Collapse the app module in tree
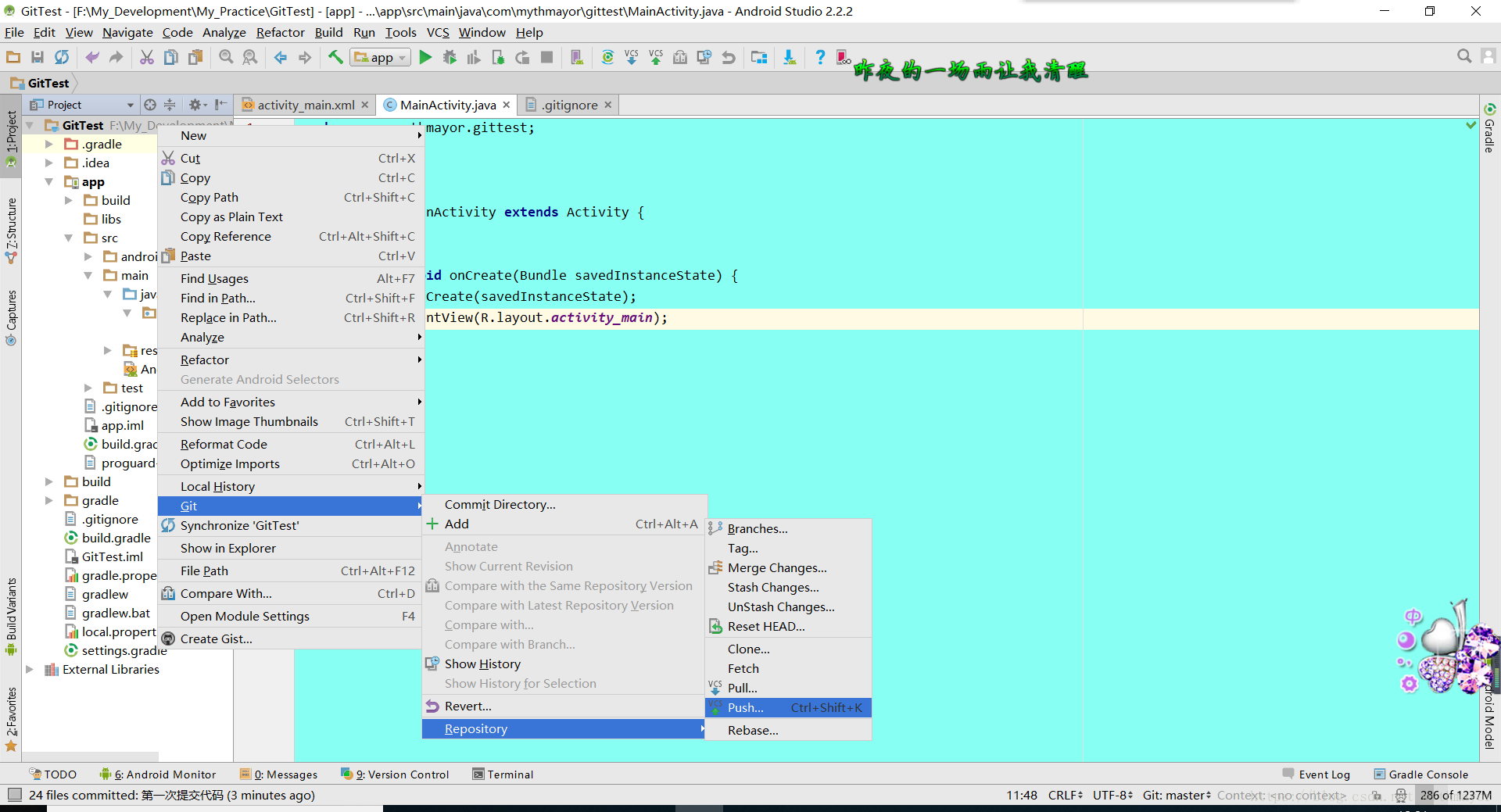Screen dimensions: 1501x812 click(x=48, y=181)
